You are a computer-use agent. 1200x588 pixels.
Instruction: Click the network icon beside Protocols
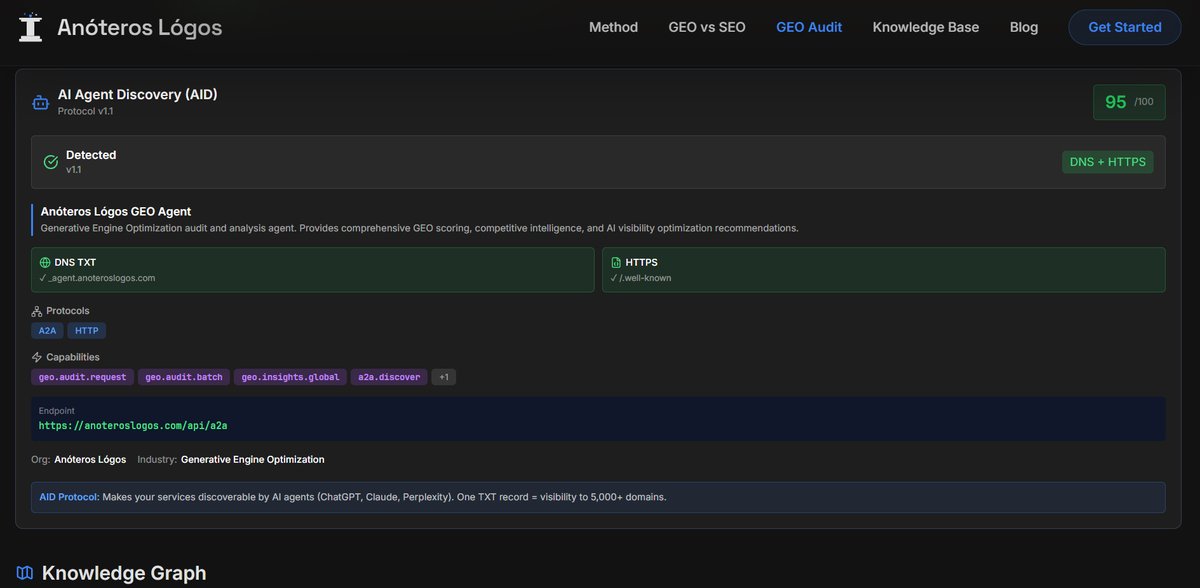(37, 311)
